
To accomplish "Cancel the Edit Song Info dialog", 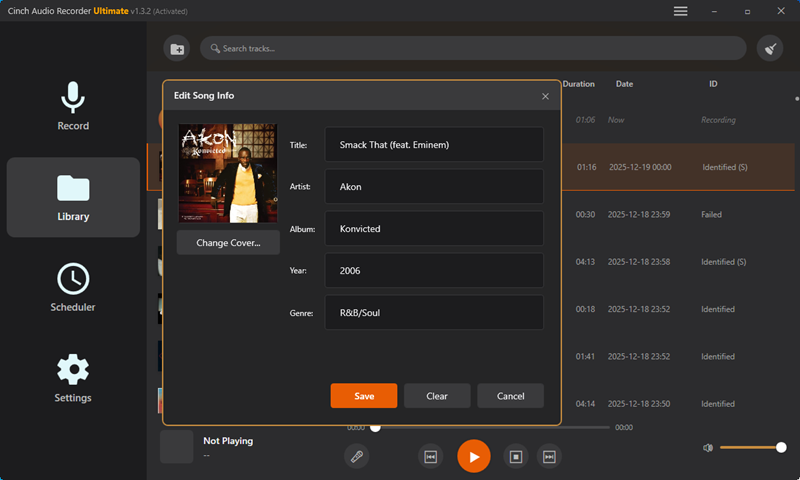I will (x=510, y=396).
